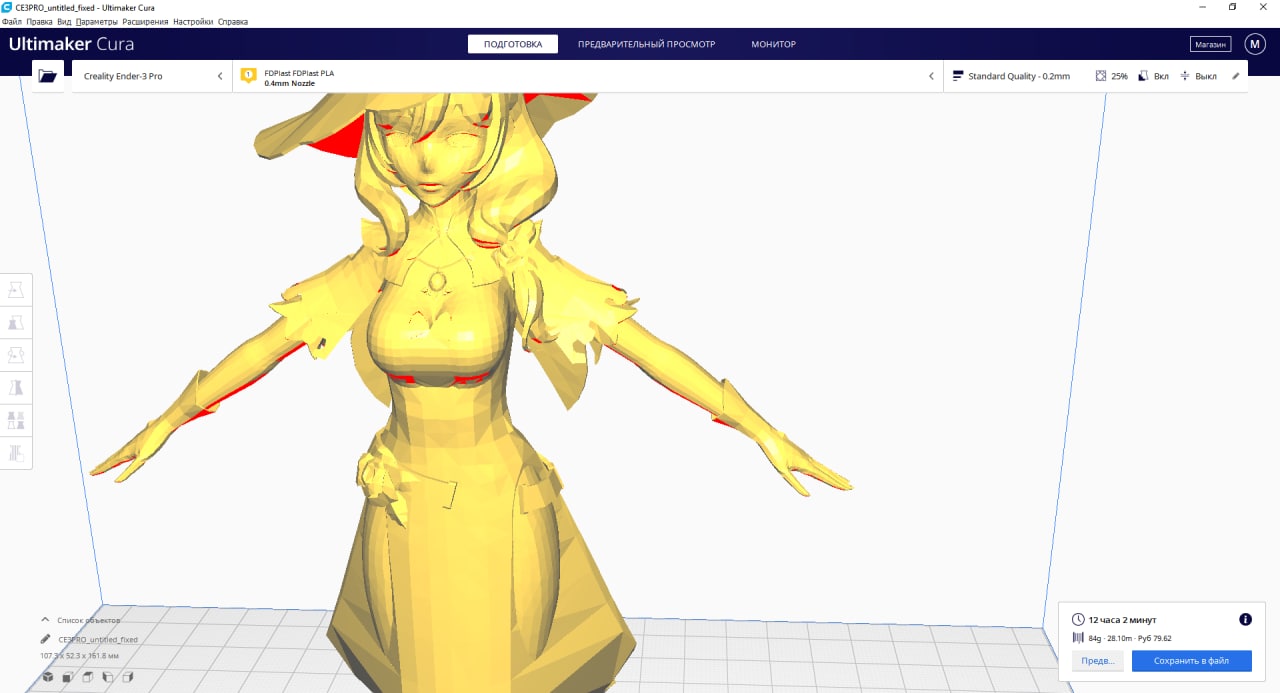
Task: Open the account avatar M
Action: point(1255,44)
